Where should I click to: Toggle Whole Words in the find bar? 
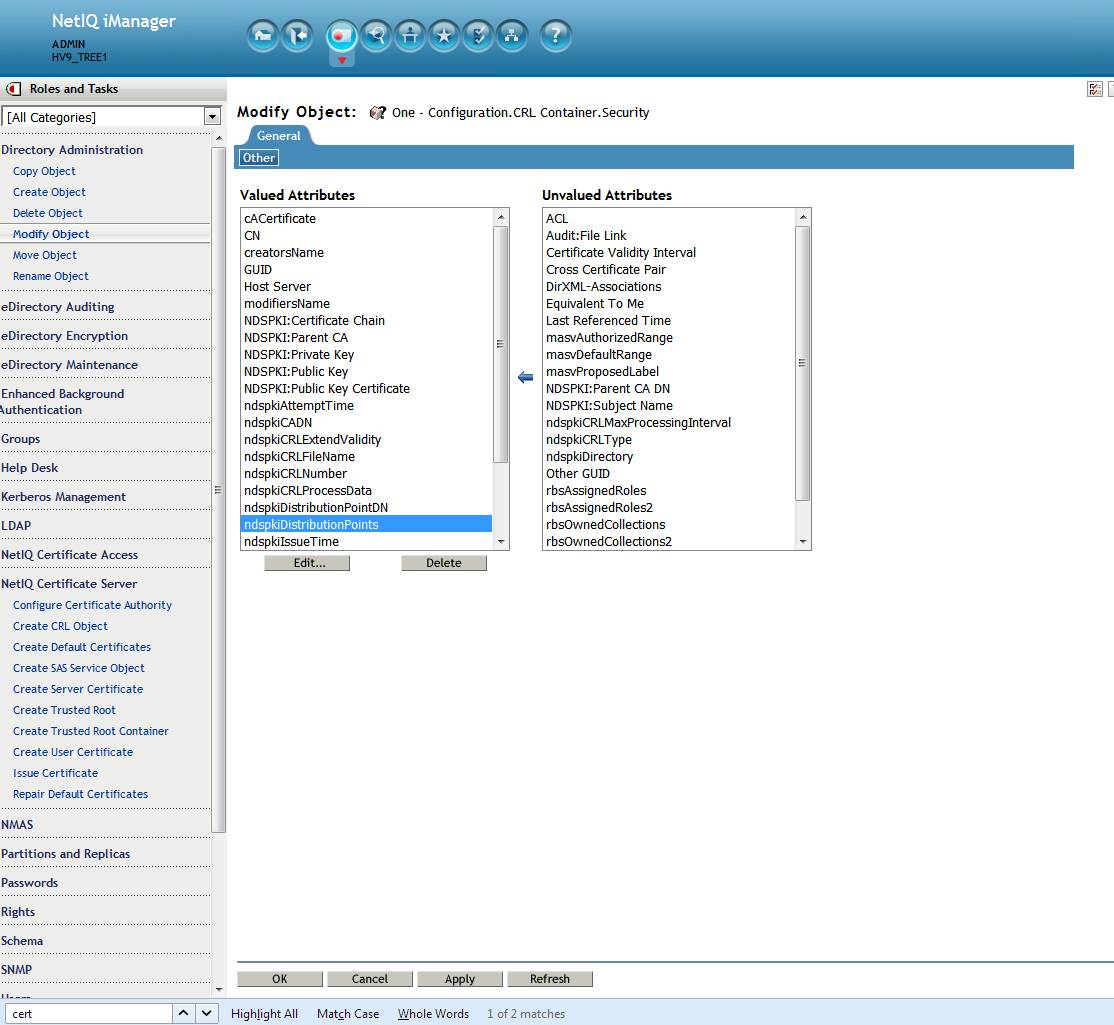(x=433, y=1014)
